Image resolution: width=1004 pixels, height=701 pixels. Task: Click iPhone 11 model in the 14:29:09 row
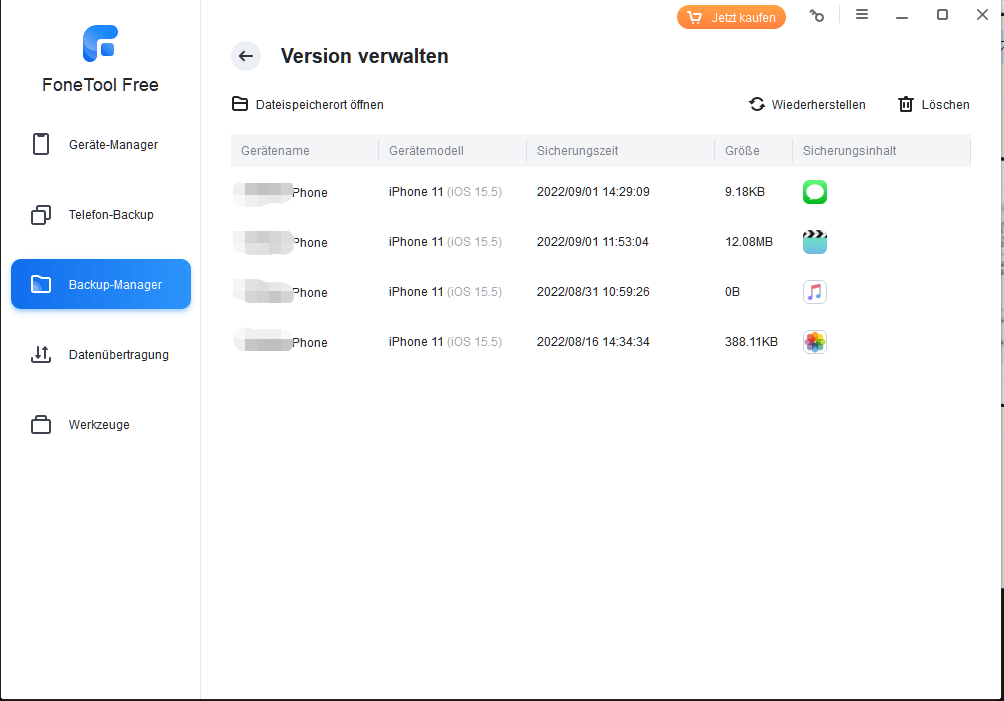coord(445,192)
